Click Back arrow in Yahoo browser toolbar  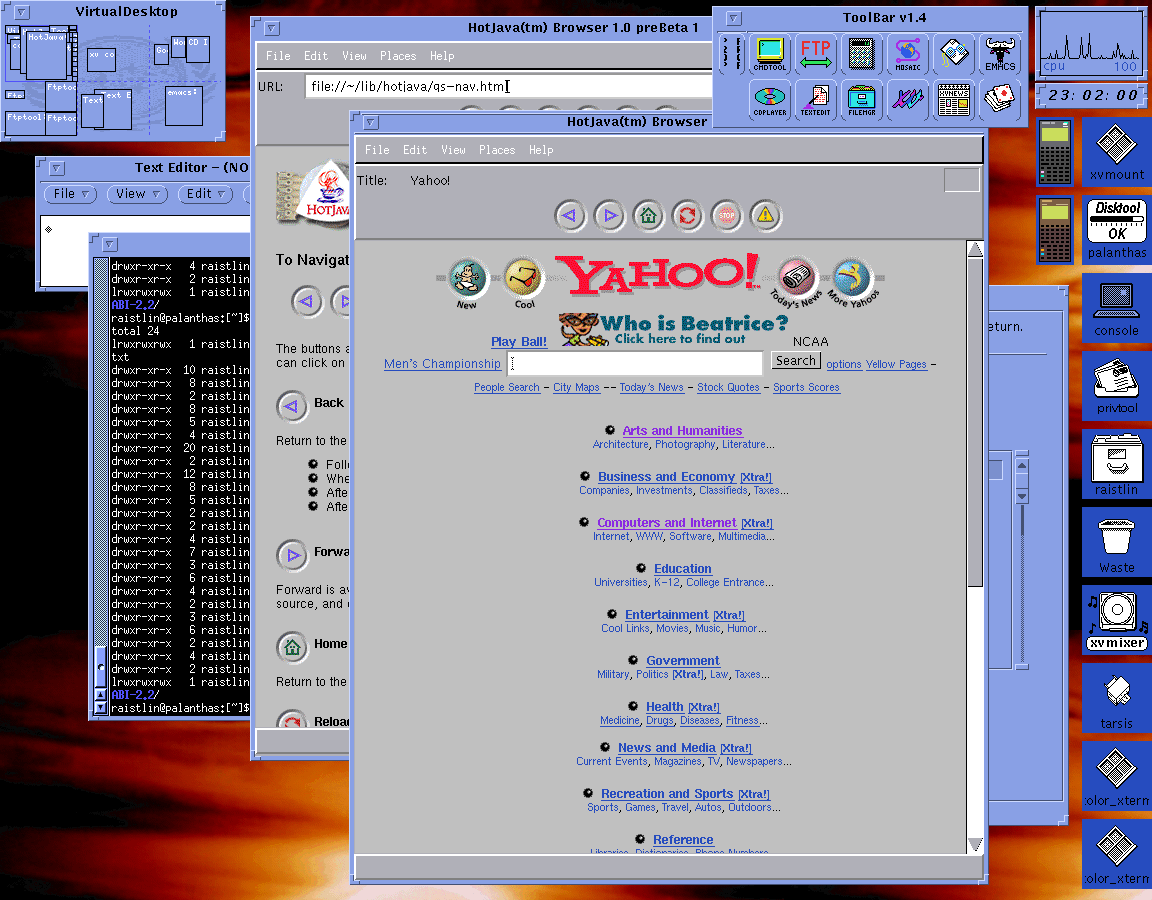[569, 216]
